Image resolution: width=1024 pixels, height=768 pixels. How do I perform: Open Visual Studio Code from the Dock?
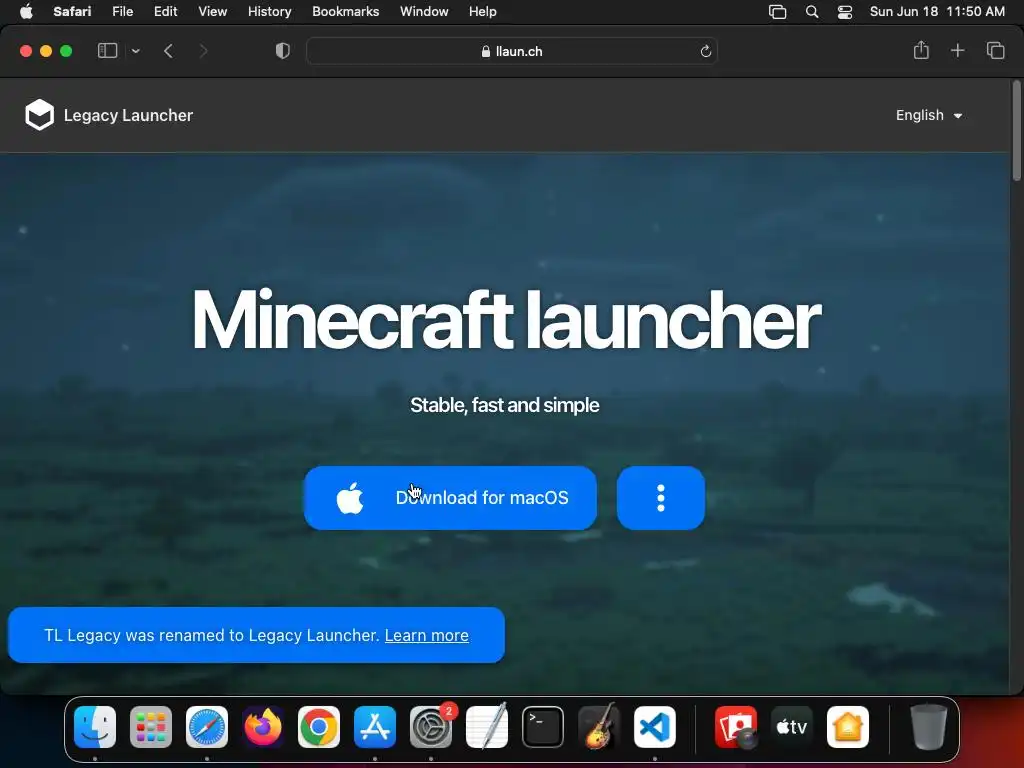pyautogui.click(x=654, y=727)
